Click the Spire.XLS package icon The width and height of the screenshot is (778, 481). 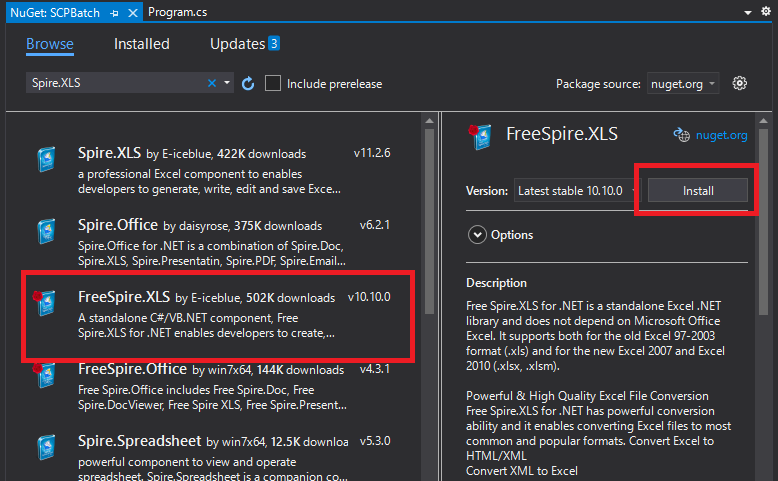47,159
